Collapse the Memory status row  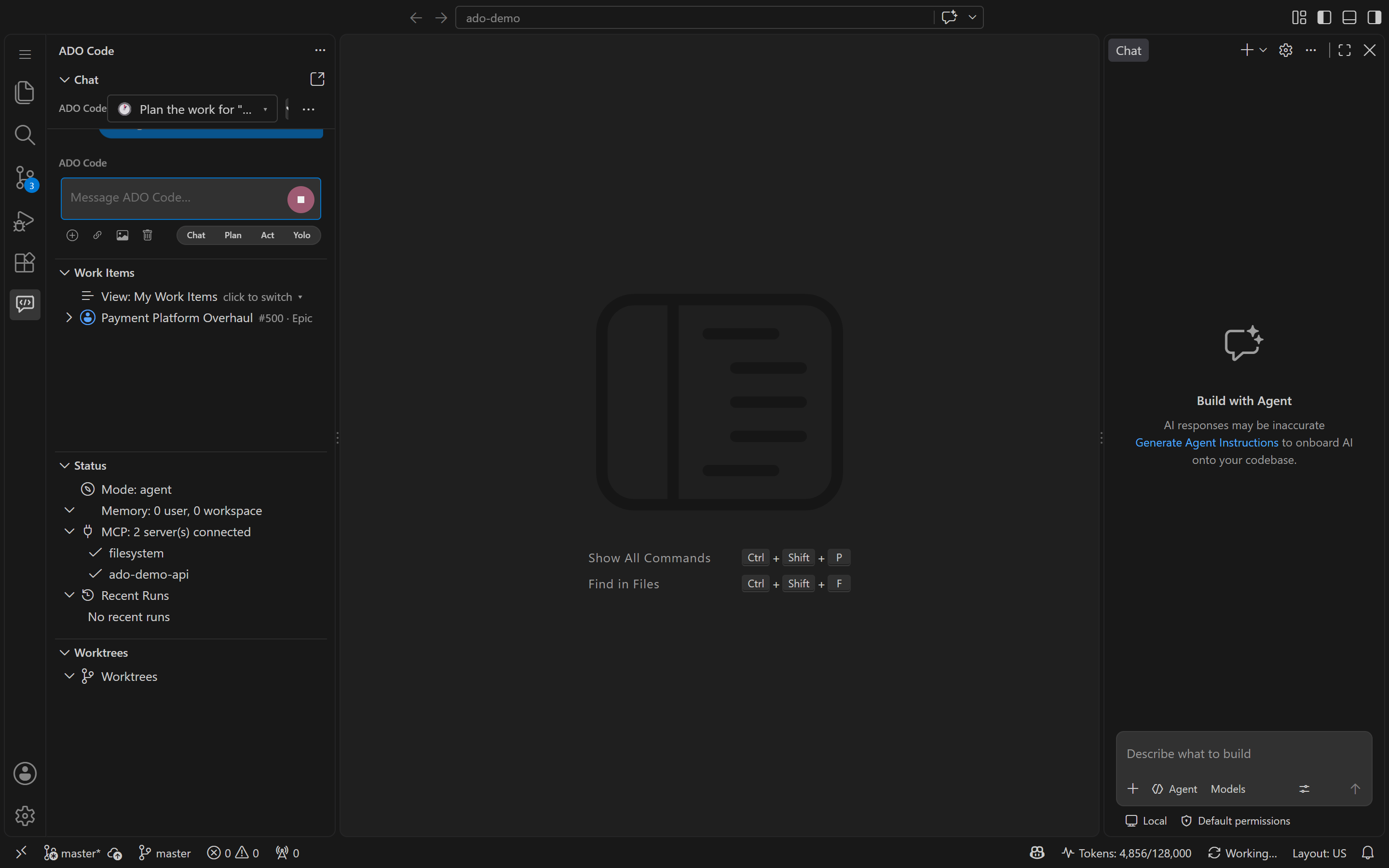click(x=69, y=510)
